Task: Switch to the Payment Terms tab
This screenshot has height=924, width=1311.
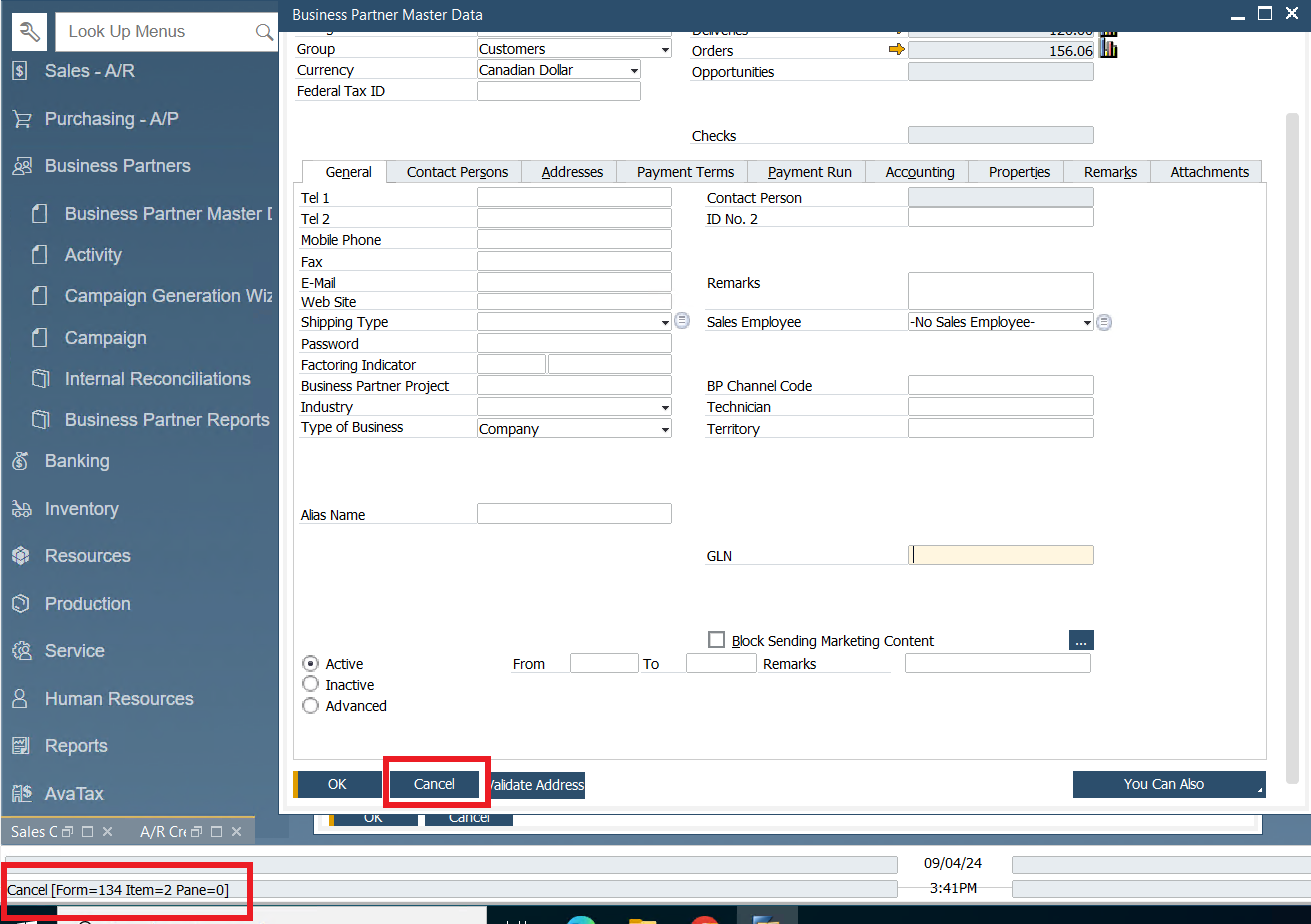Action: click(685, 172)
